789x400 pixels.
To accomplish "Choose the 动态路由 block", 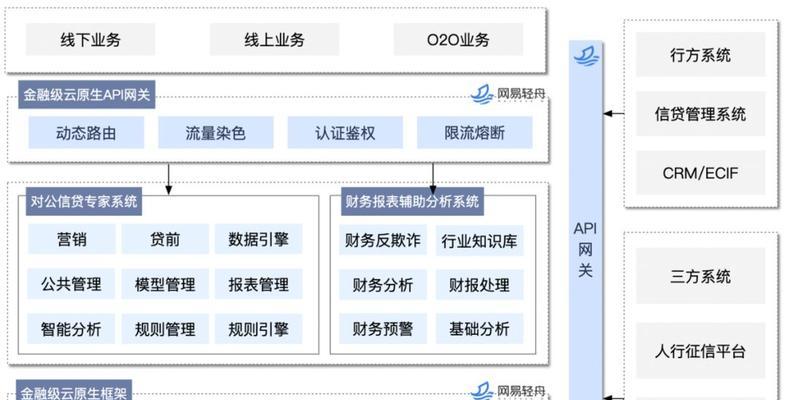I will (86, 133).
